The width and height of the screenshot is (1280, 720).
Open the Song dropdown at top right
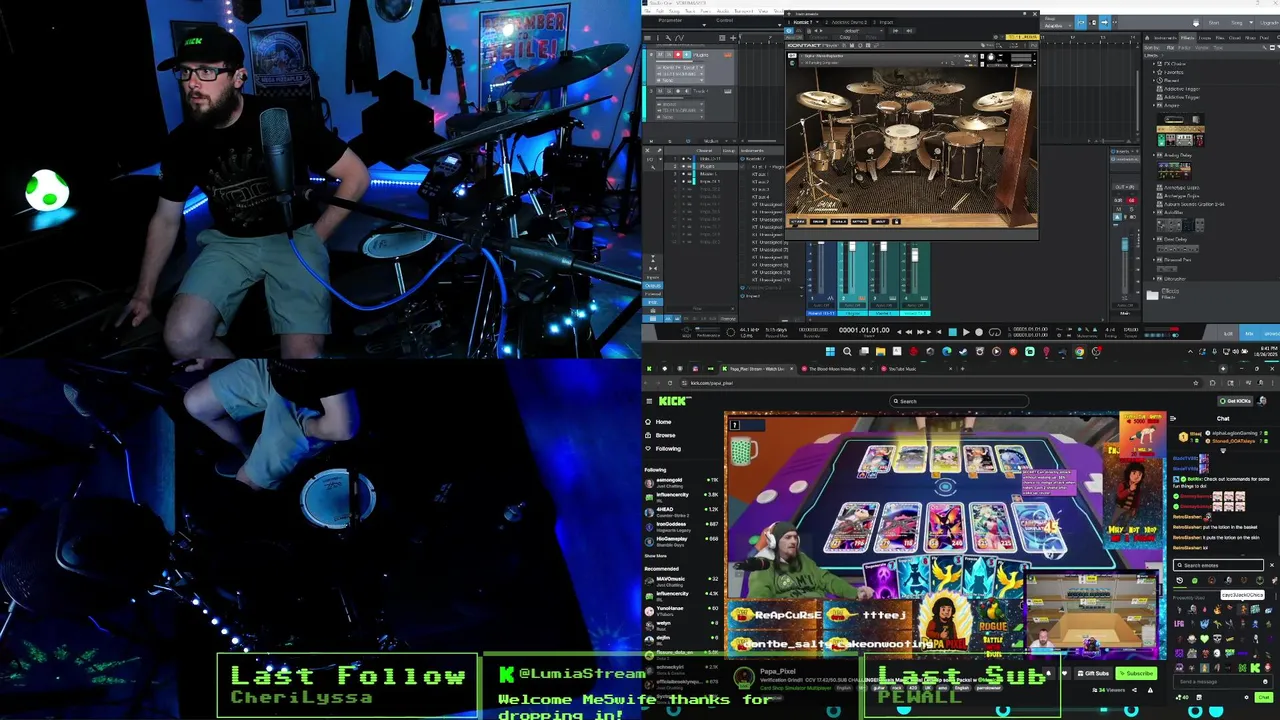pyautogui.click(x=1251, y=23)
